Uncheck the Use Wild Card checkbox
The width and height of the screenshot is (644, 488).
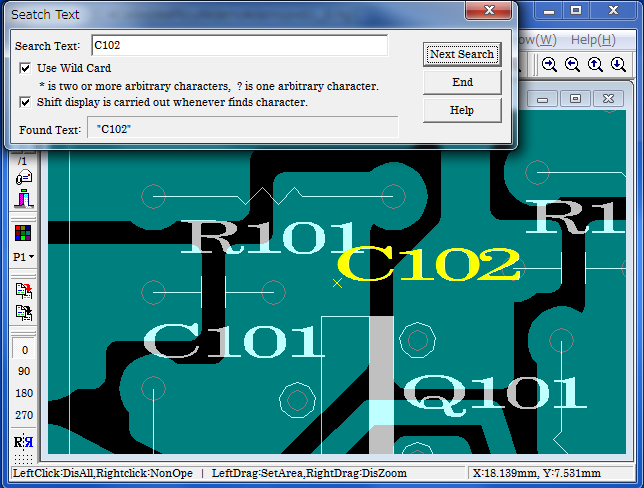click(x=26, y=68)
